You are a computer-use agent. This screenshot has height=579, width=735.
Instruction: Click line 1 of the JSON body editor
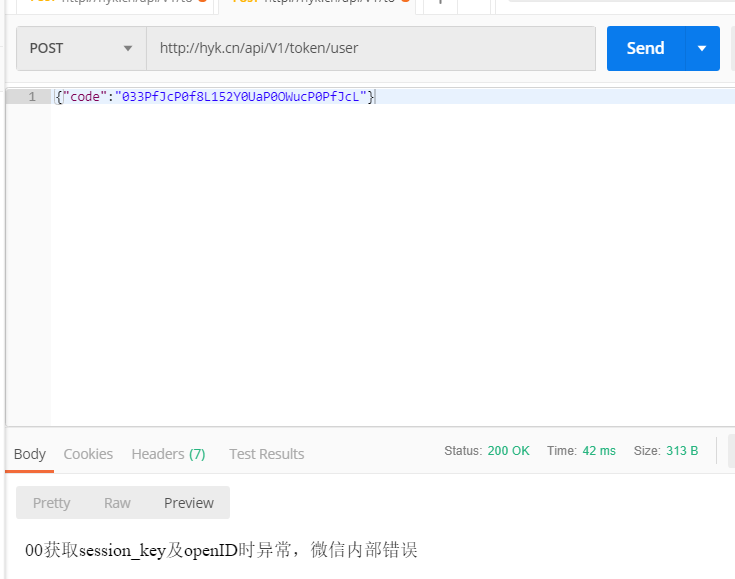coord(393,97)
